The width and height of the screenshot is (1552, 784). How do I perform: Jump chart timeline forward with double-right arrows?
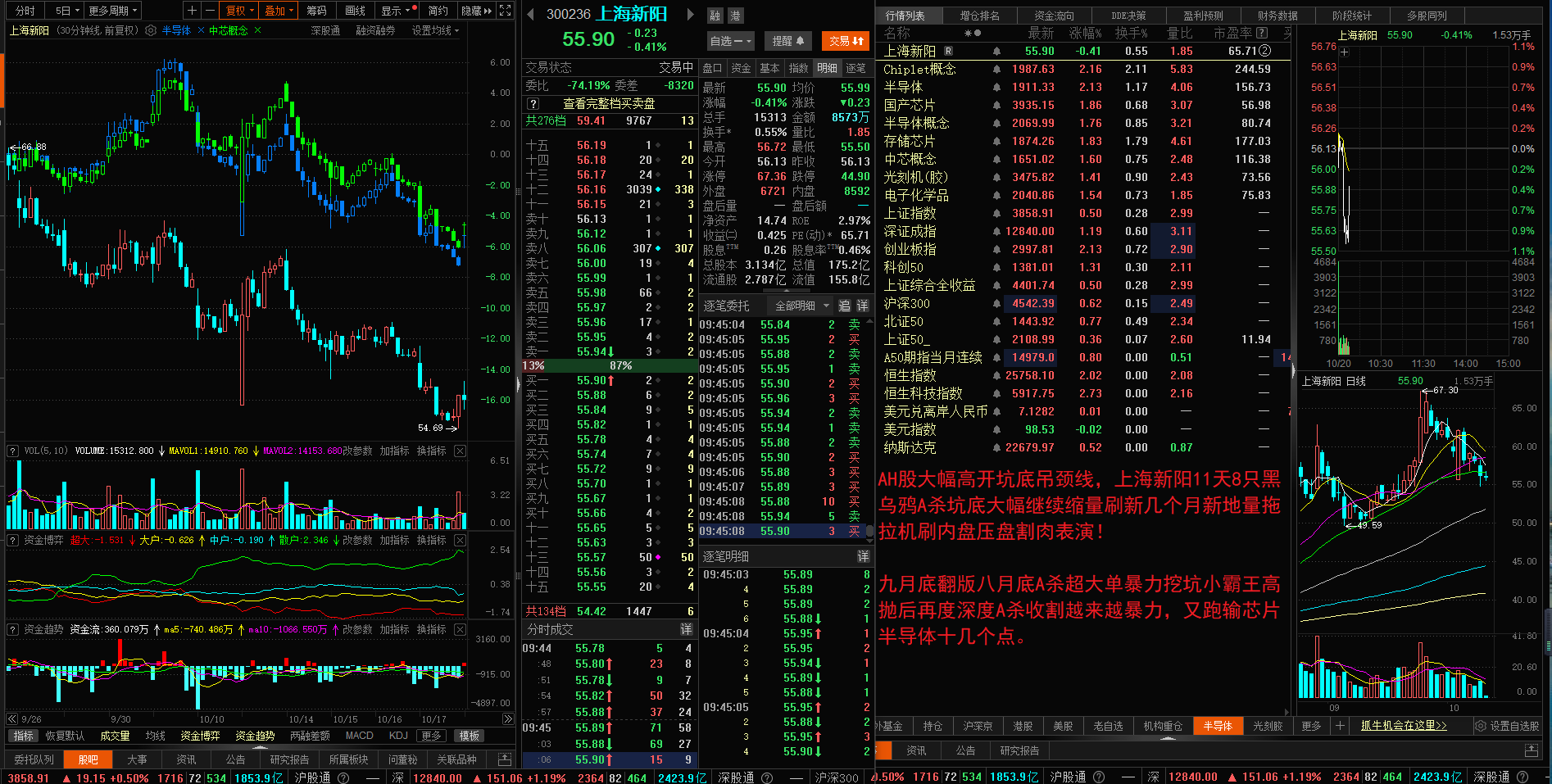tap(508, 719)
